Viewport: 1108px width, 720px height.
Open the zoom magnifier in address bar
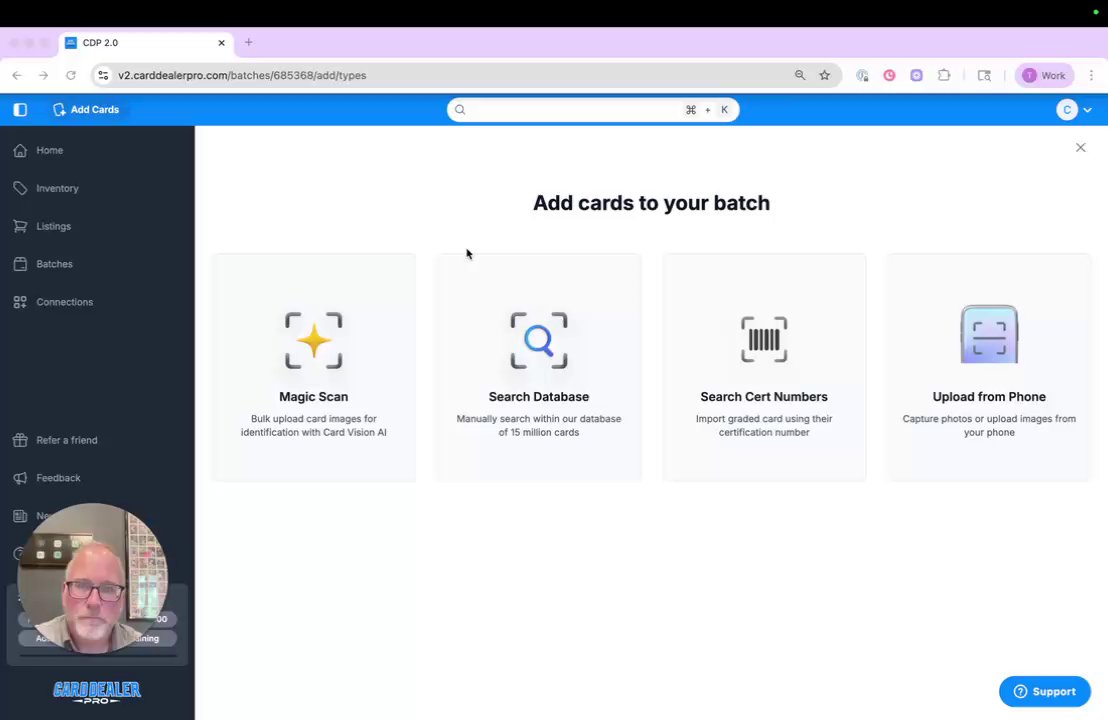tap(800, 76)
